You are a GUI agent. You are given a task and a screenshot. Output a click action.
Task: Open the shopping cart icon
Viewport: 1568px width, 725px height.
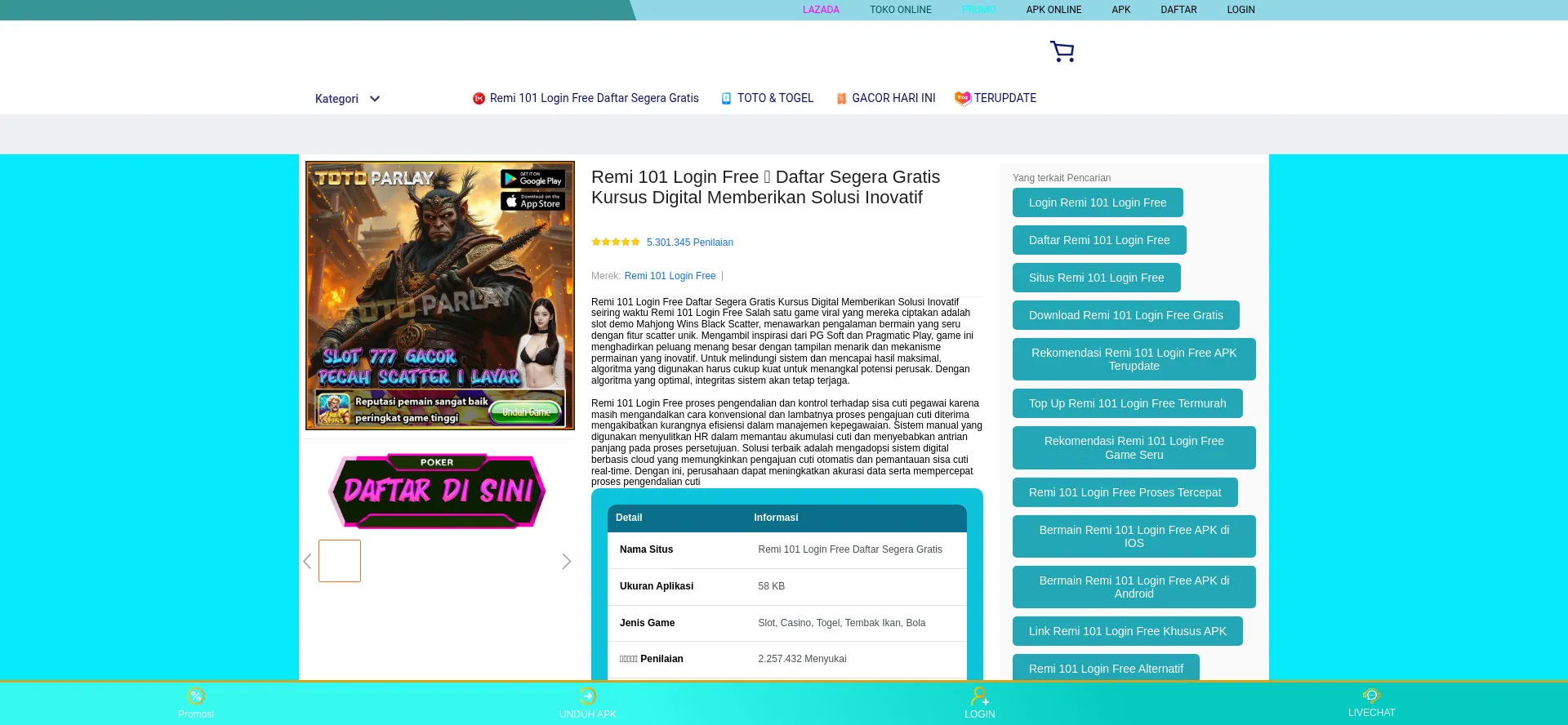tap(1062, 51)
